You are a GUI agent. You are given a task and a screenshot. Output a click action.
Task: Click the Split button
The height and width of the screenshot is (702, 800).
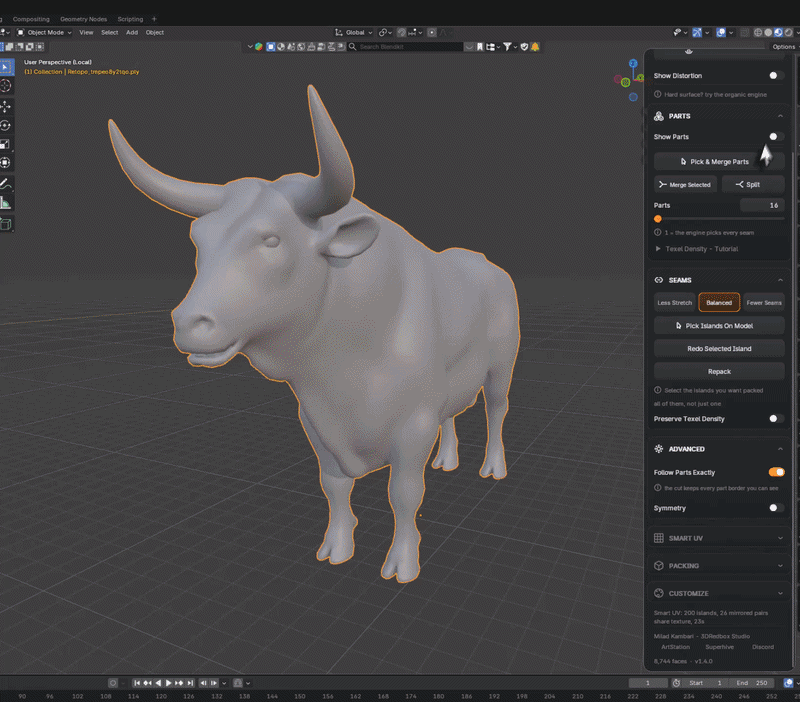[753, 185]
